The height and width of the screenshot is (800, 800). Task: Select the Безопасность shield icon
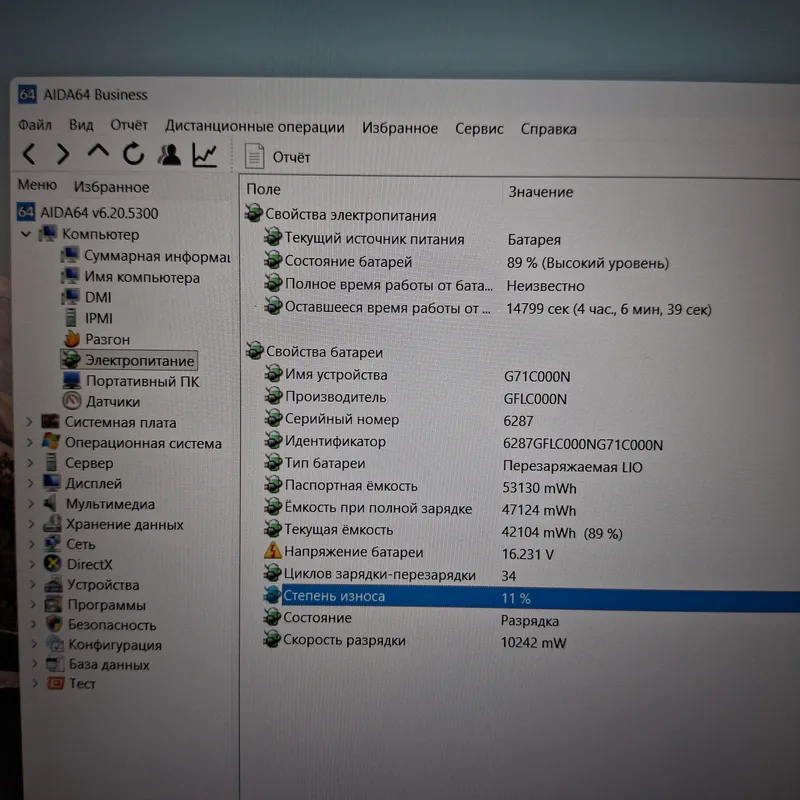[54, 624]
